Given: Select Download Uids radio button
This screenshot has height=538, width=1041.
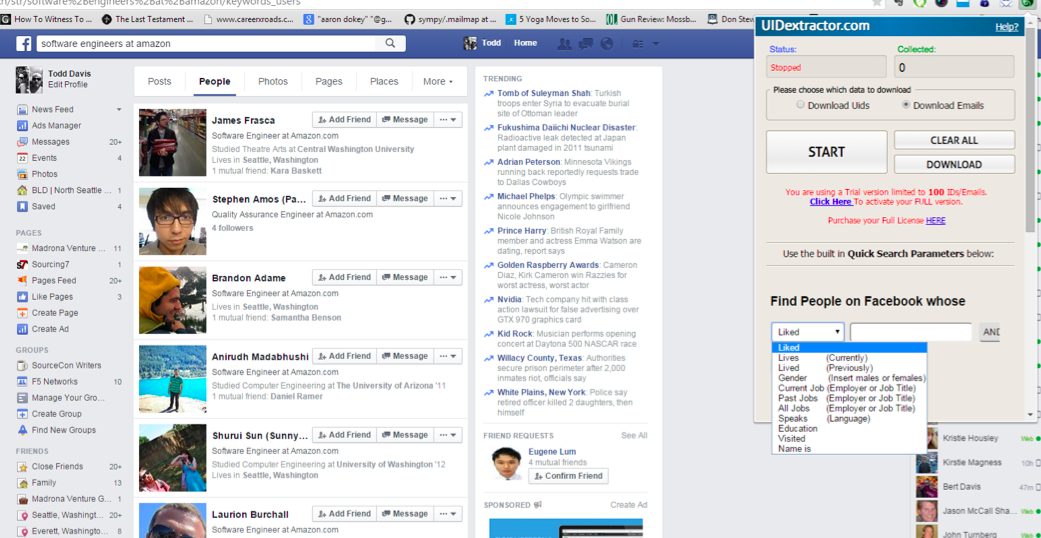Looking at the screenshot, I should tap(801, 105).
